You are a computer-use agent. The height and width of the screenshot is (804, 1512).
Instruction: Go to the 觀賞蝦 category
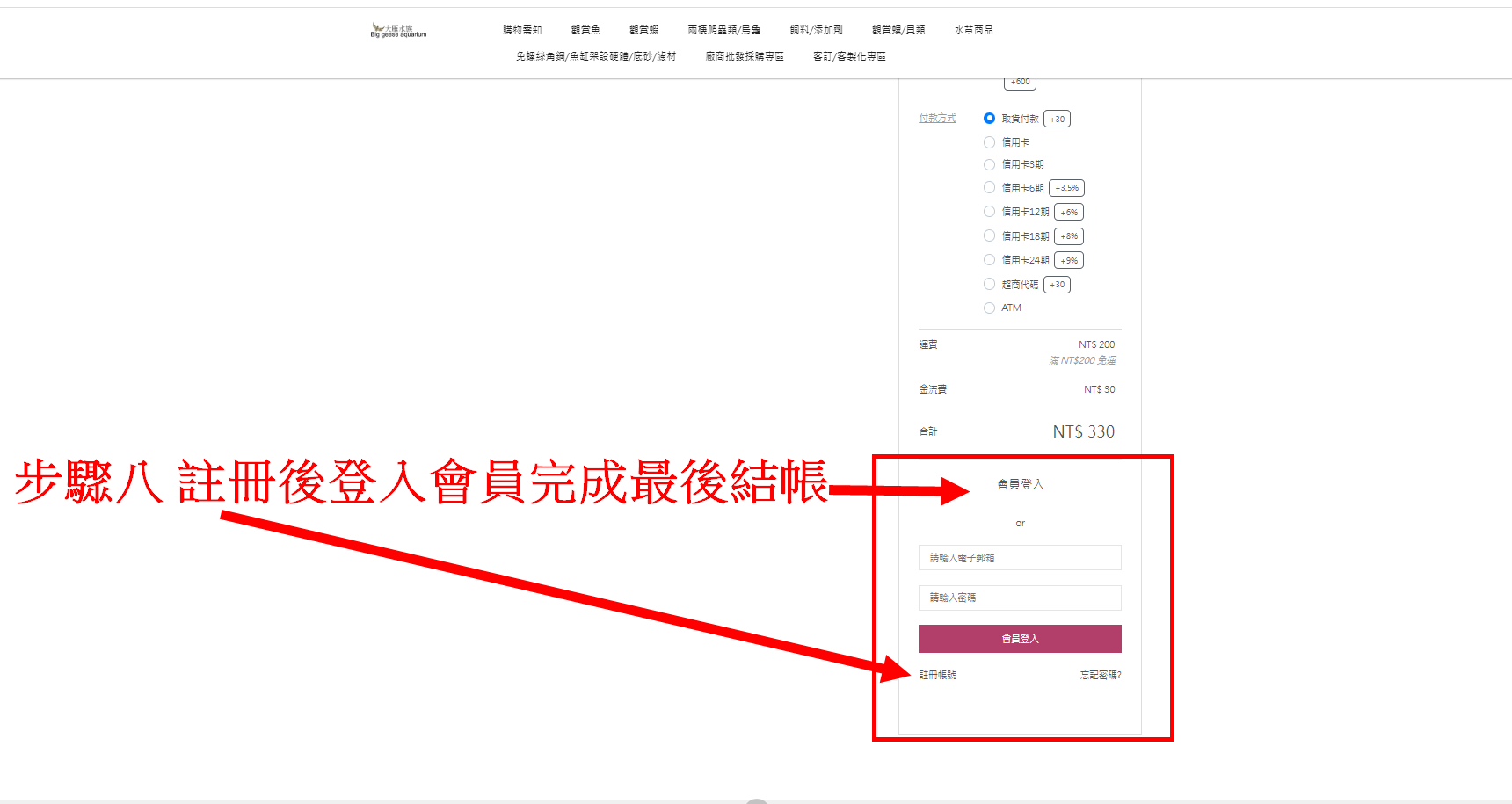[x=643, y=30]
